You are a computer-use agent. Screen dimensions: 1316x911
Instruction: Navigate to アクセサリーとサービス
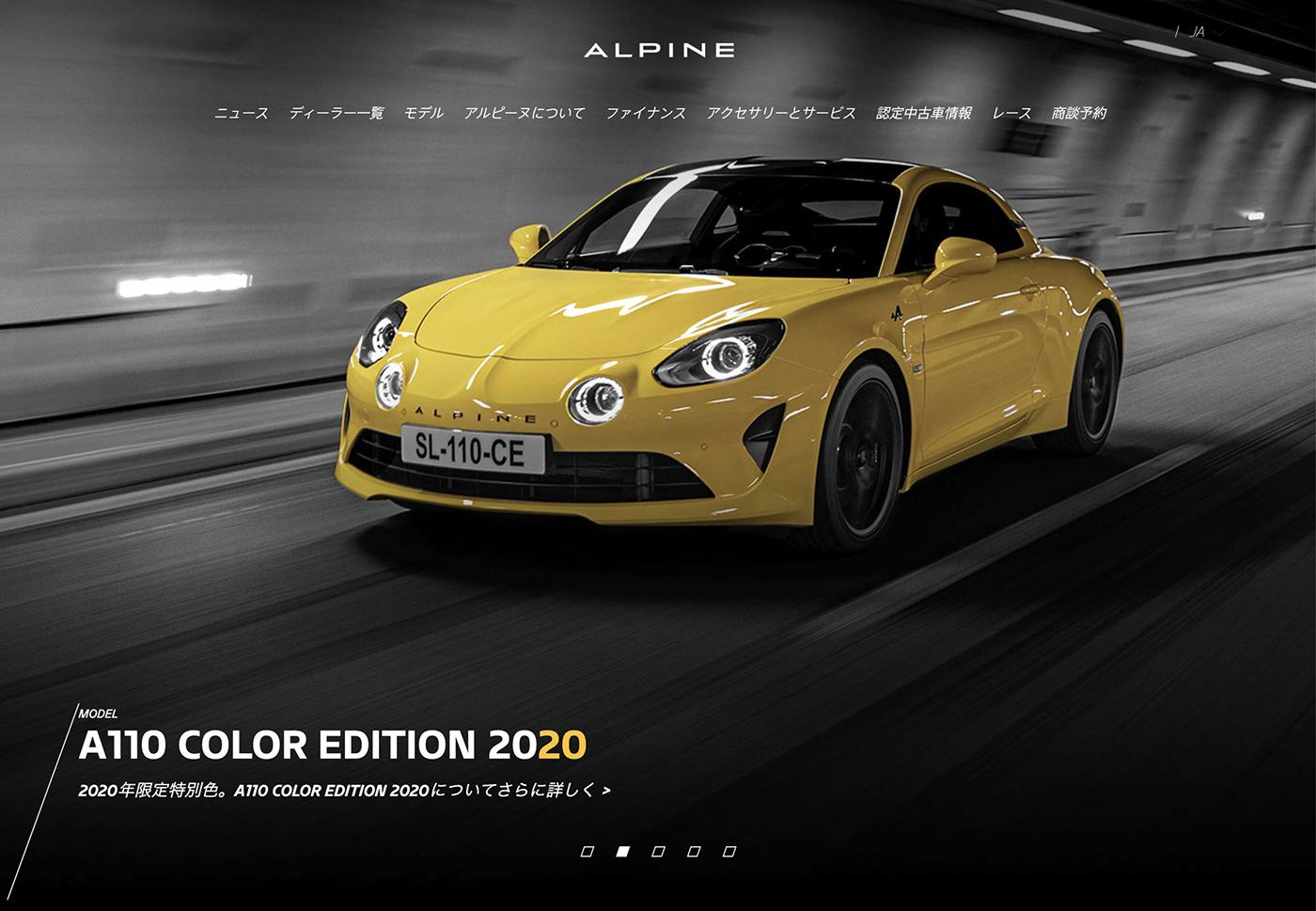[x=781, y=113]
